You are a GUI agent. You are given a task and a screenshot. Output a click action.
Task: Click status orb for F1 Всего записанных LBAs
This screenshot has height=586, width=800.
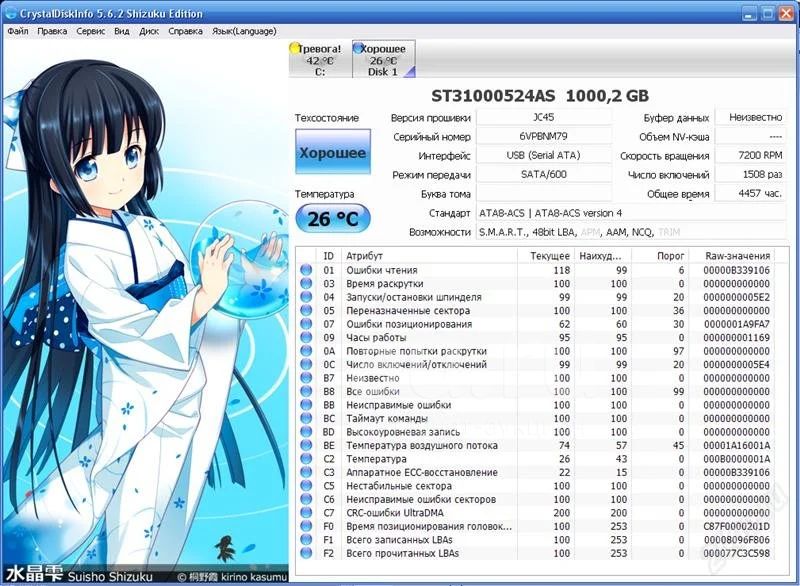click(x=306, y=540)
